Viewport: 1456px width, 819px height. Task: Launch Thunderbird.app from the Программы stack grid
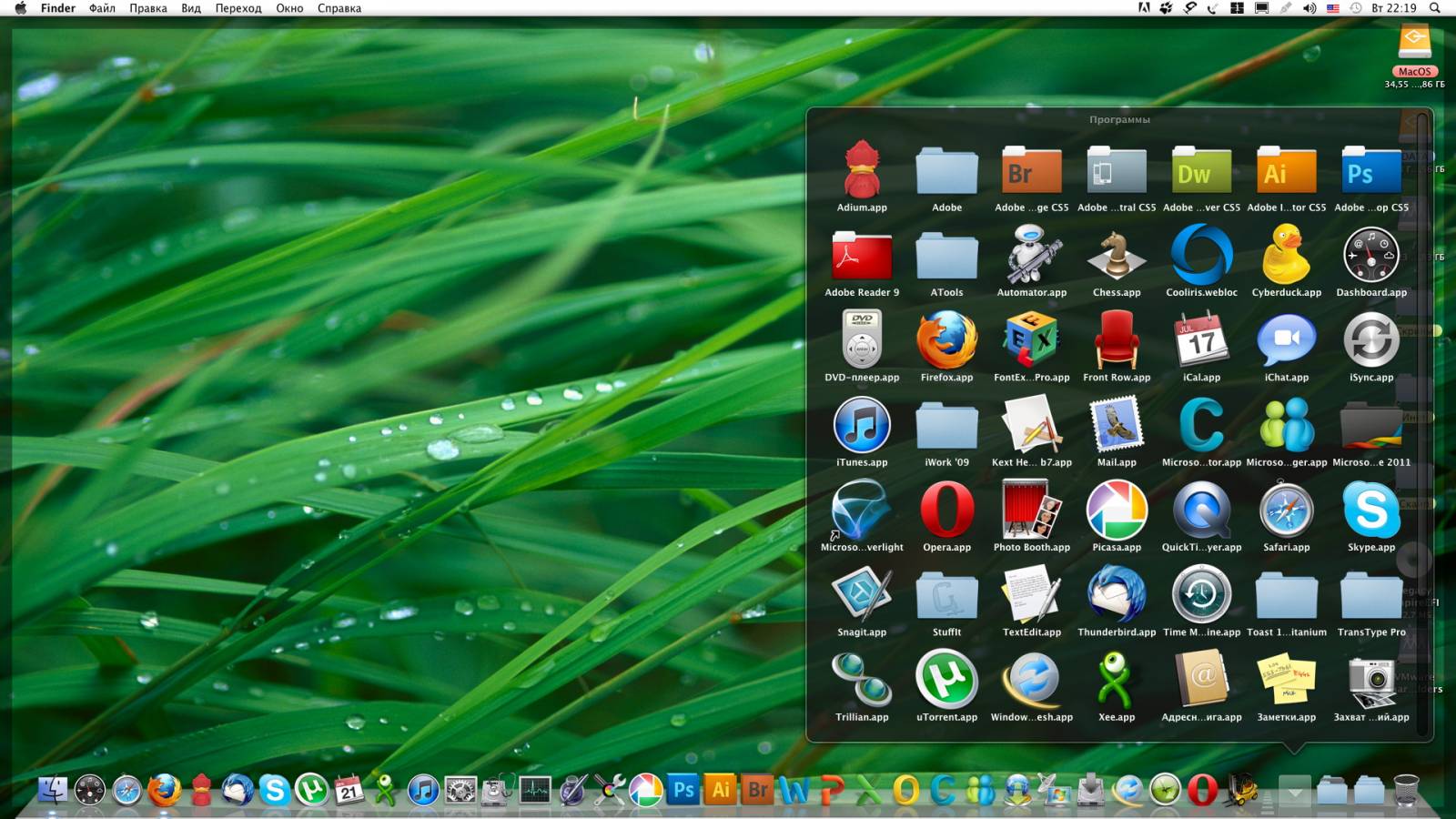coord(1117,594)
